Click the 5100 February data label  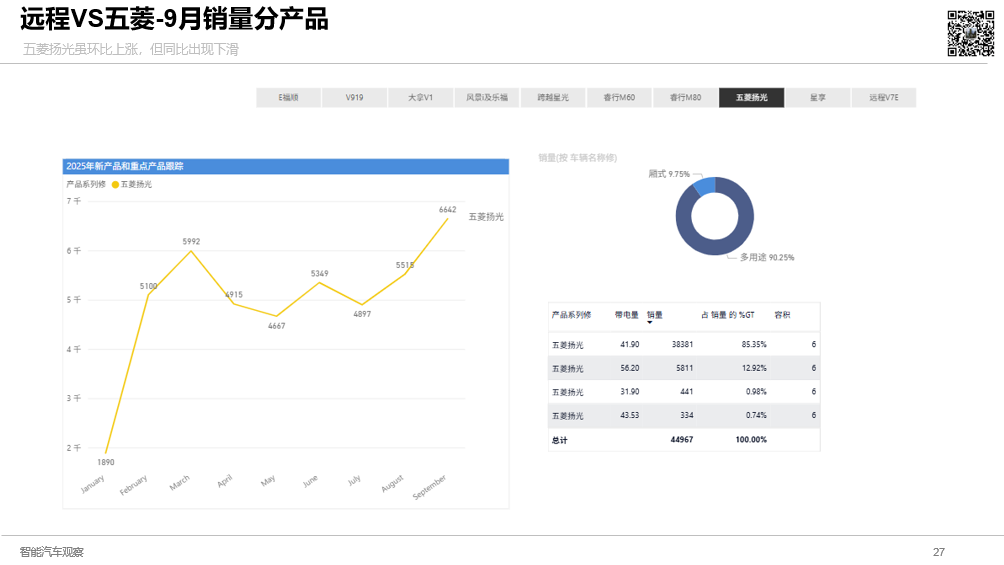point(149,286)
